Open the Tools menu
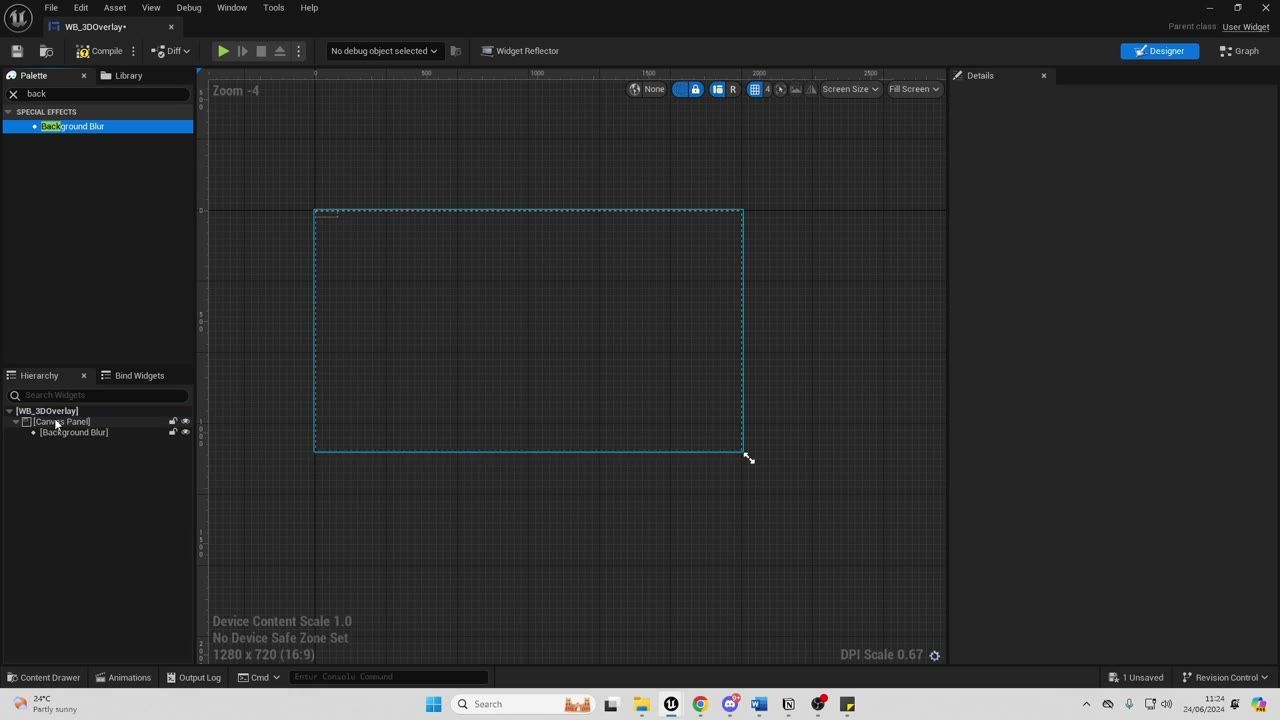Image resolution: width=1280 pixels, height=720 pixels. tap(274, 8)
